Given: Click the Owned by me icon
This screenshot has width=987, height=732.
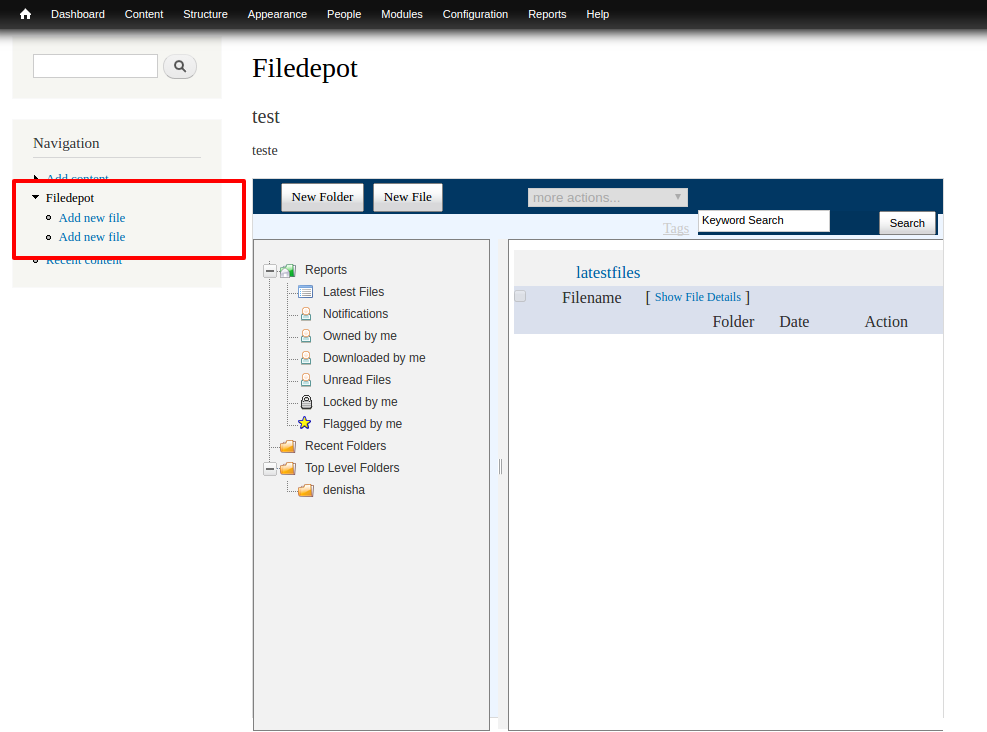Looking at the screenshot, I should point(305,335).
